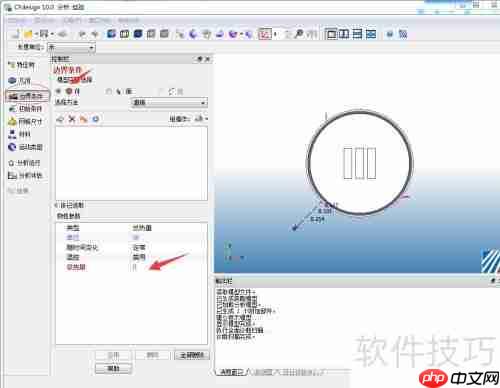Screen dimensions: 500x388
Task: Click the redo arrow toolbar icon
Action: coord(95,34)
